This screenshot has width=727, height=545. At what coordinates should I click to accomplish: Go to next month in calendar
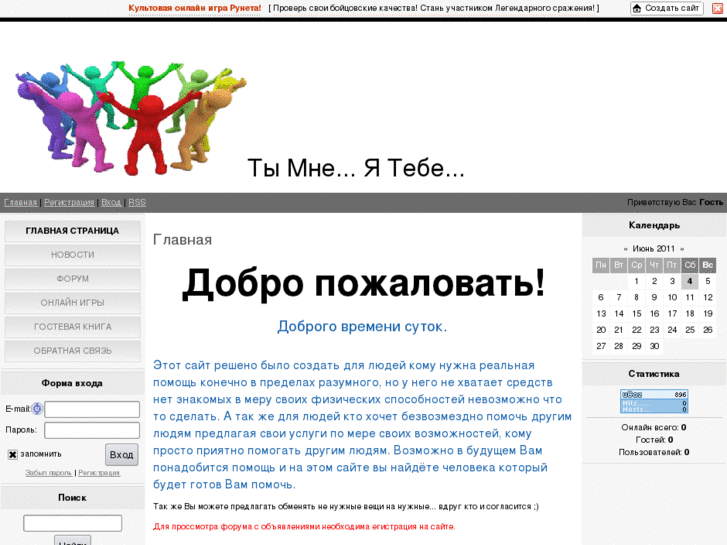point(682,249)
